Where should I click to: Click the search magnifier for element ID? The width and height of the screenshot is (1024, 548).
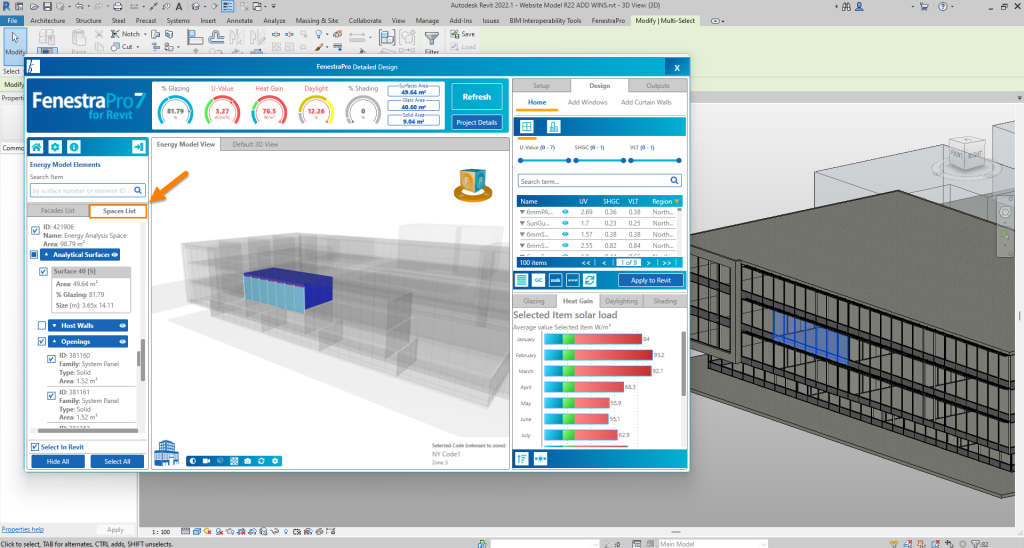coord(138,190)
